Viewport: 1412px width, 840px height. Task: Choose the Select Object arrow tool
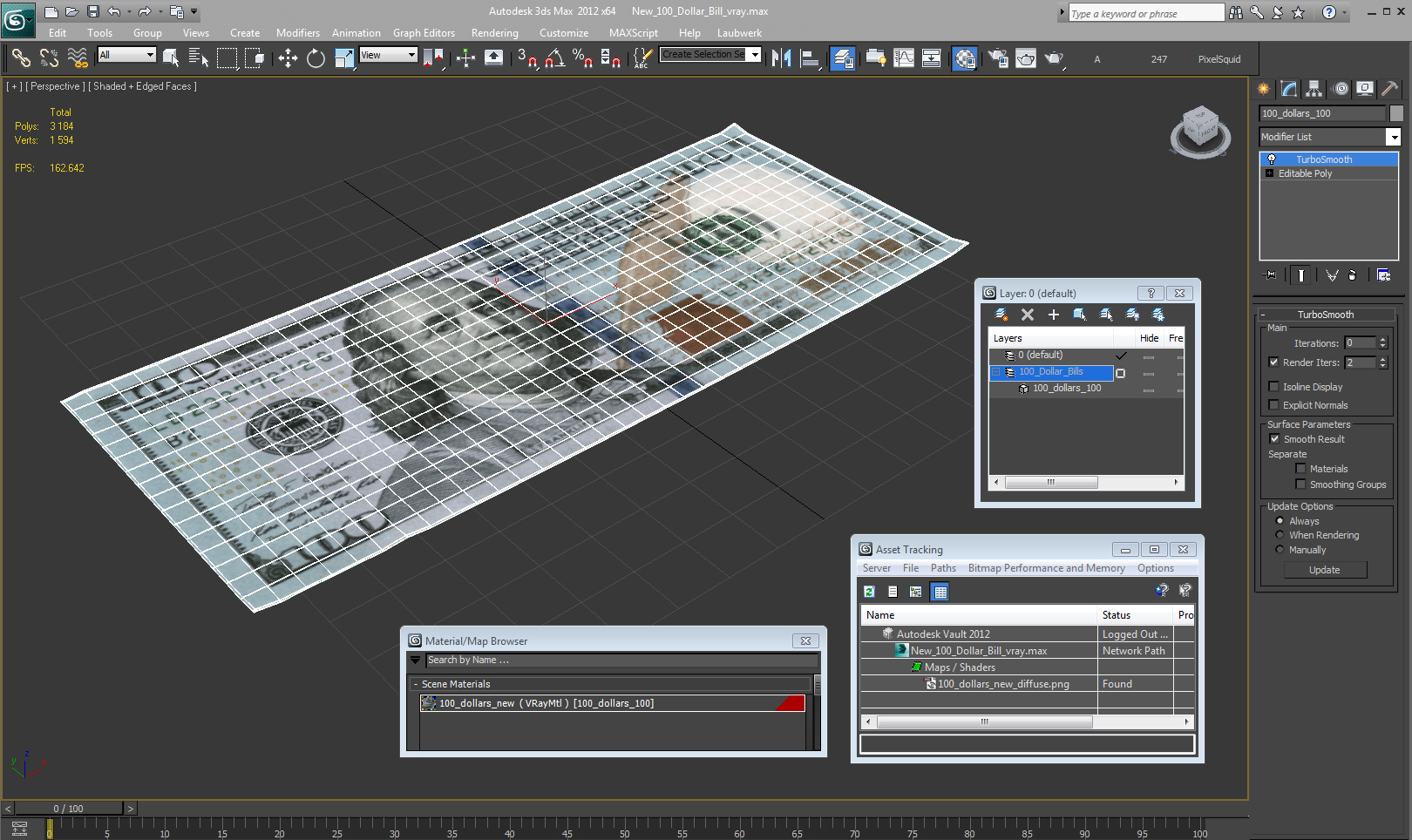pyautogui.click(x=171, y=58)
